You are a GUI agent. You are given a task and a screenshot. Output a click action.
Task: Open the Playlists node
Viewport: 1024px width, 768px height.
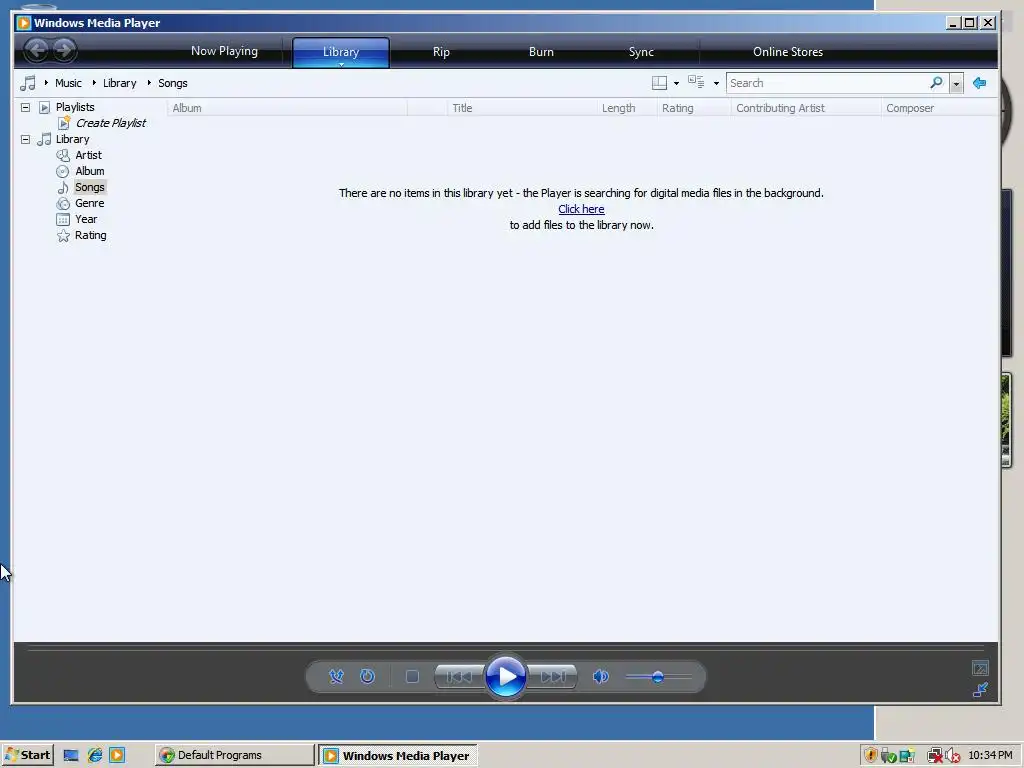coord(74,106)
